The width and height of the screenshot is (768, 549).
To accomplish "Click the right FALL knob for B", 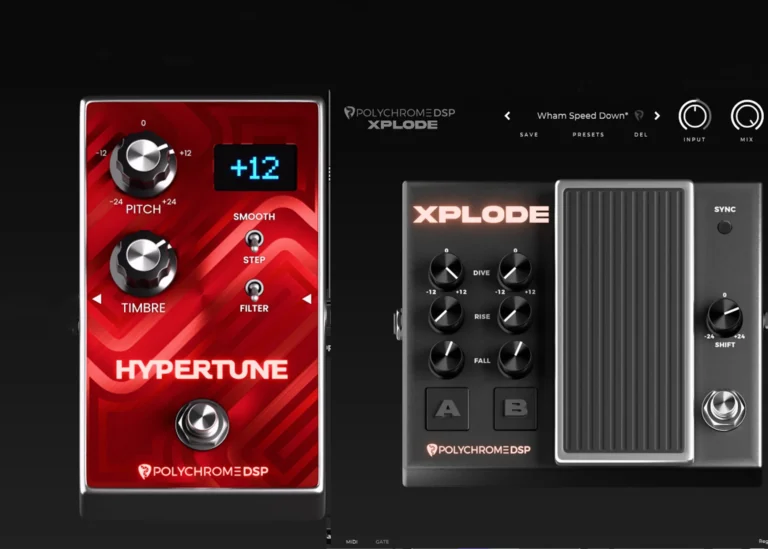I will pyautogui.click(x=515, y=359).
